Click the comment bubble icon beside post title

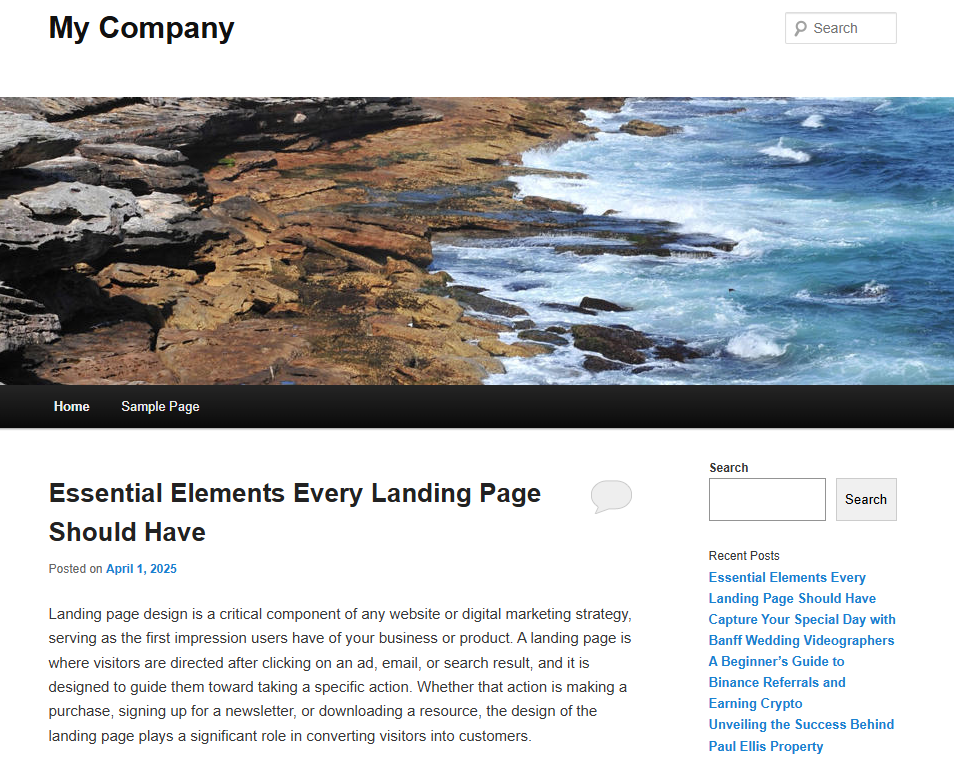(x=611, y=497)
